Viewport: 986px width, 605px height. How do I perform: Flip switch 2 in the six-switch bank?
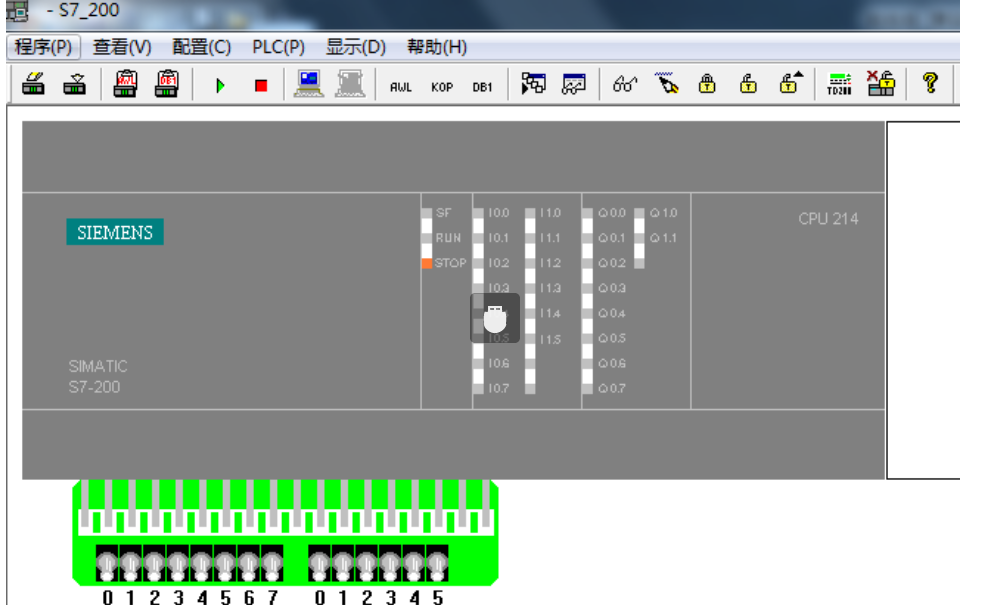367,564
